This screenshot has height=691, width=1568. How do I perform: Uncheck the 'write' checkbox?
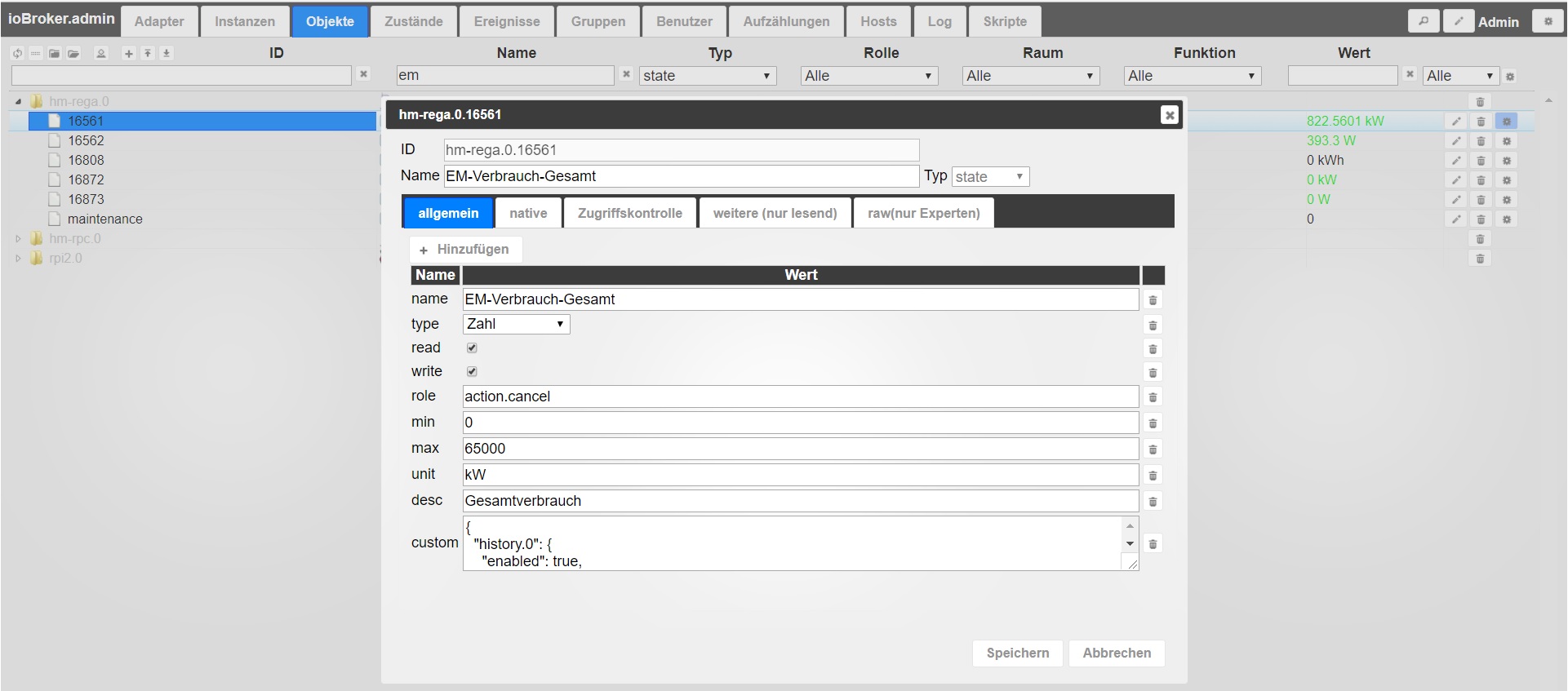point(472,371)
